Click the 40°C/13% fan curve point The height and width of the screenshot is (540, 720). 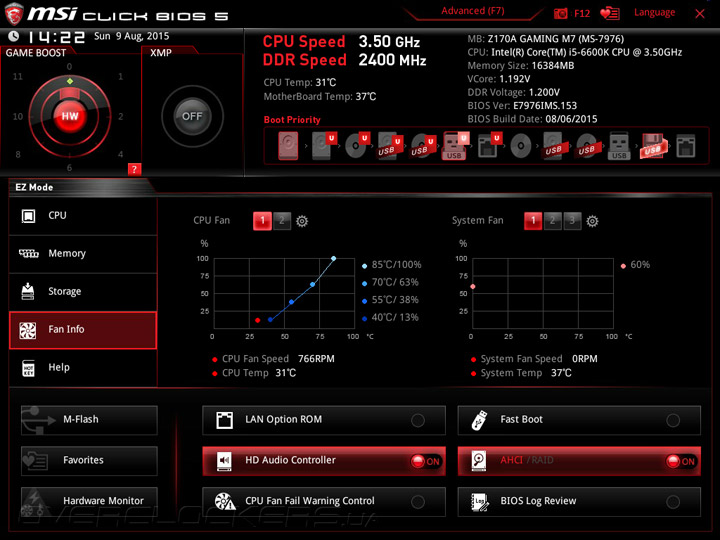coord(270,320)
